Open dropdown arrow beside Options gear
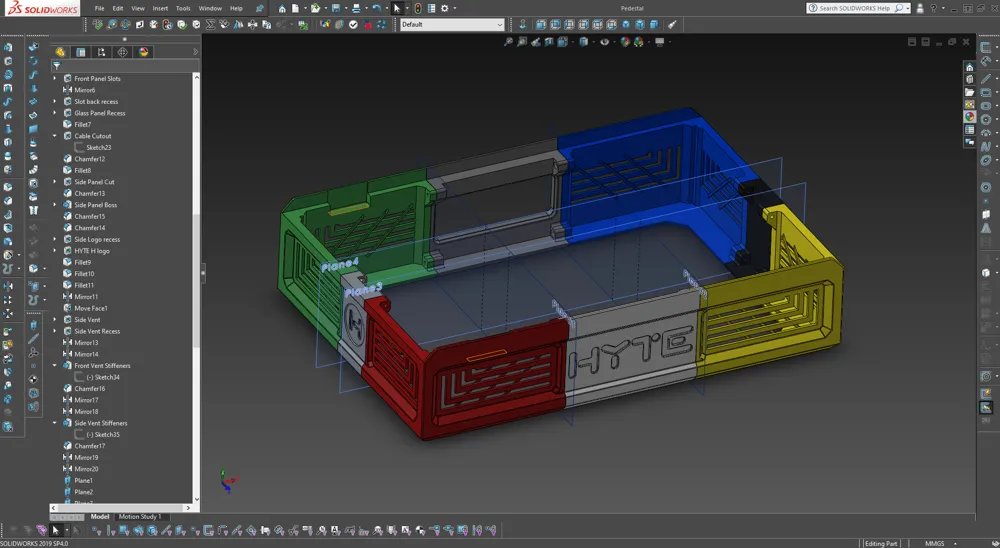Viewport: 1000px width, 548px height. tap(454, 8)
